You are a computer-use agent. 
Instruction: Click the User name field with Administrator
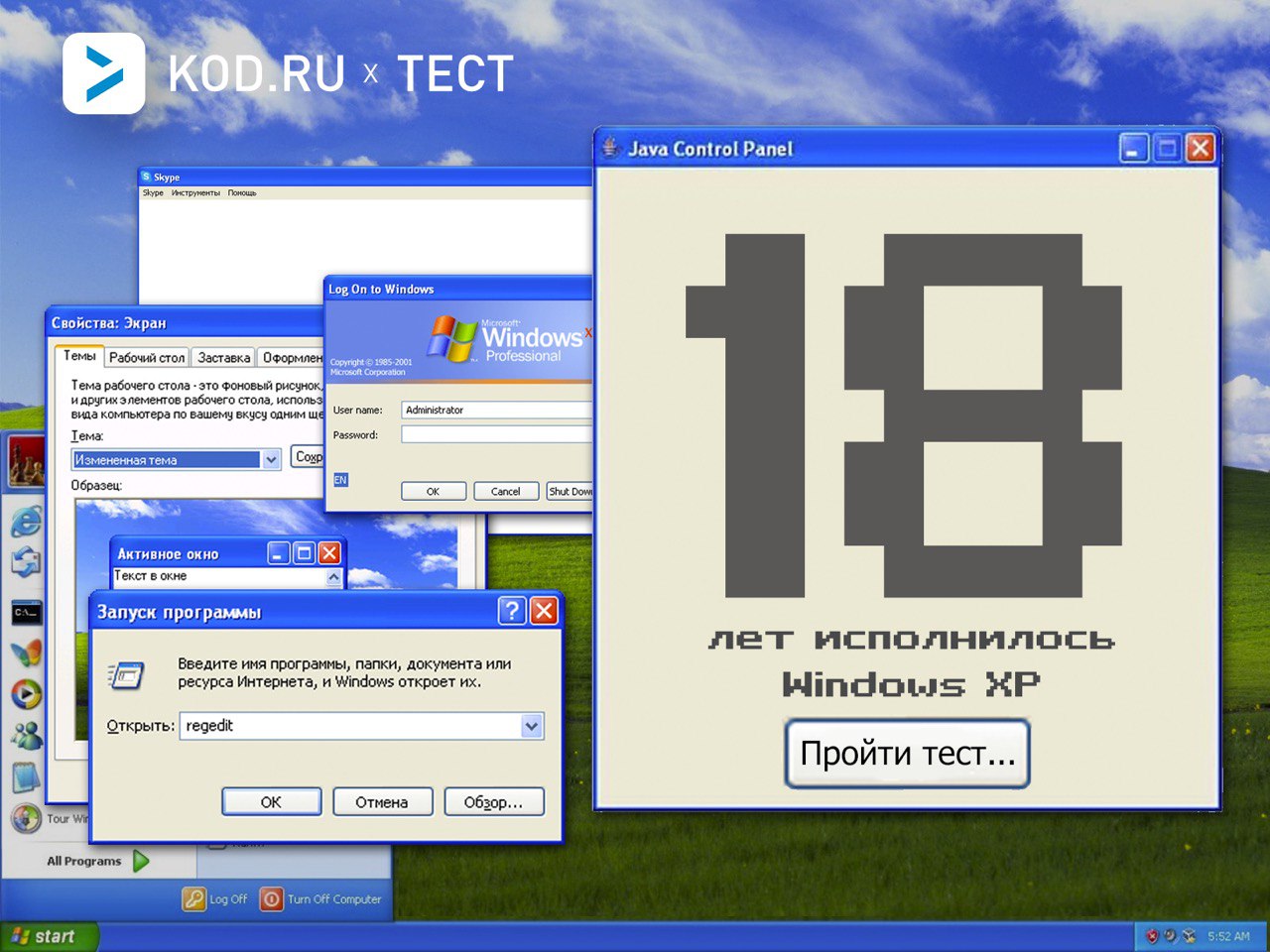[x=497, y=410]
